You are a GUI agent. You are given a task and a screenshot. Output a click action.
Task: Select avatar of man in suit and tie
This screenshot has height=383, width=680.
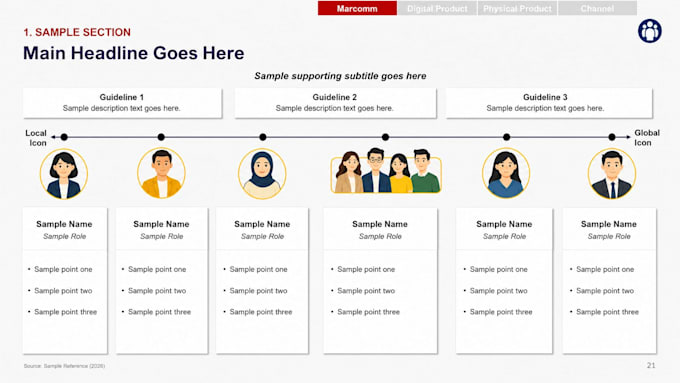[x=611, y=173]
